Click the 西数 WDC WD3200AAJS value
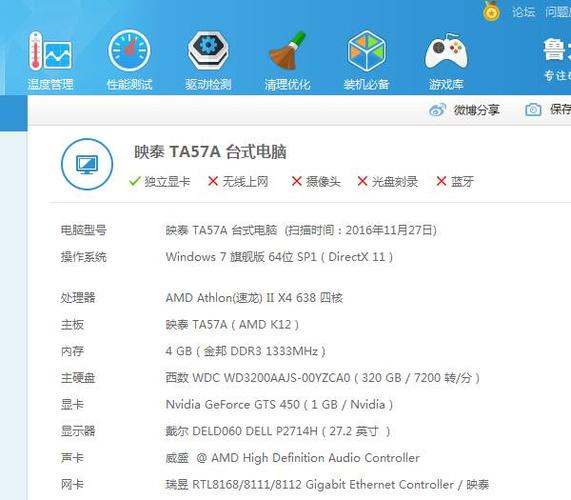Viewport: 571px width, 500px height. [x=323, y=378]
